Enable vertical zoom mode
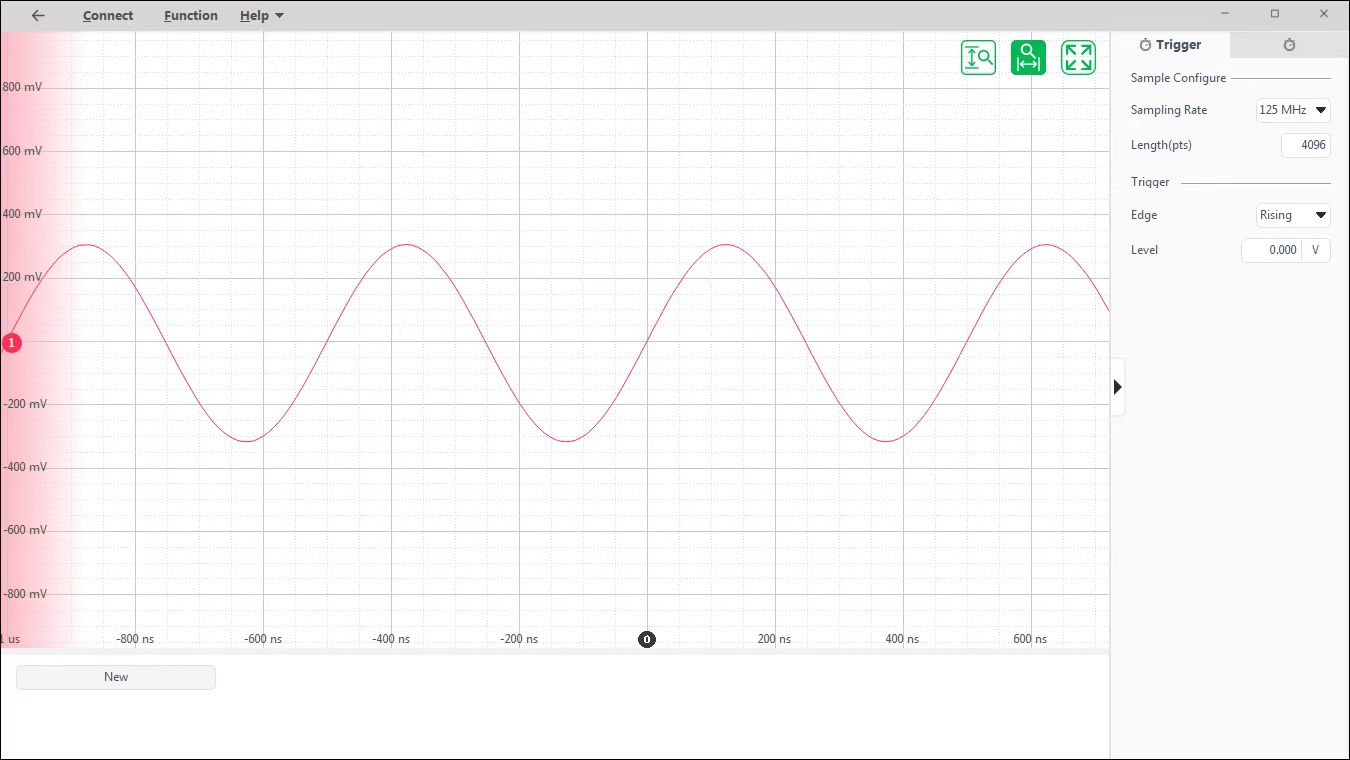This screenshot has width=1350, height=760. (978, 58)
